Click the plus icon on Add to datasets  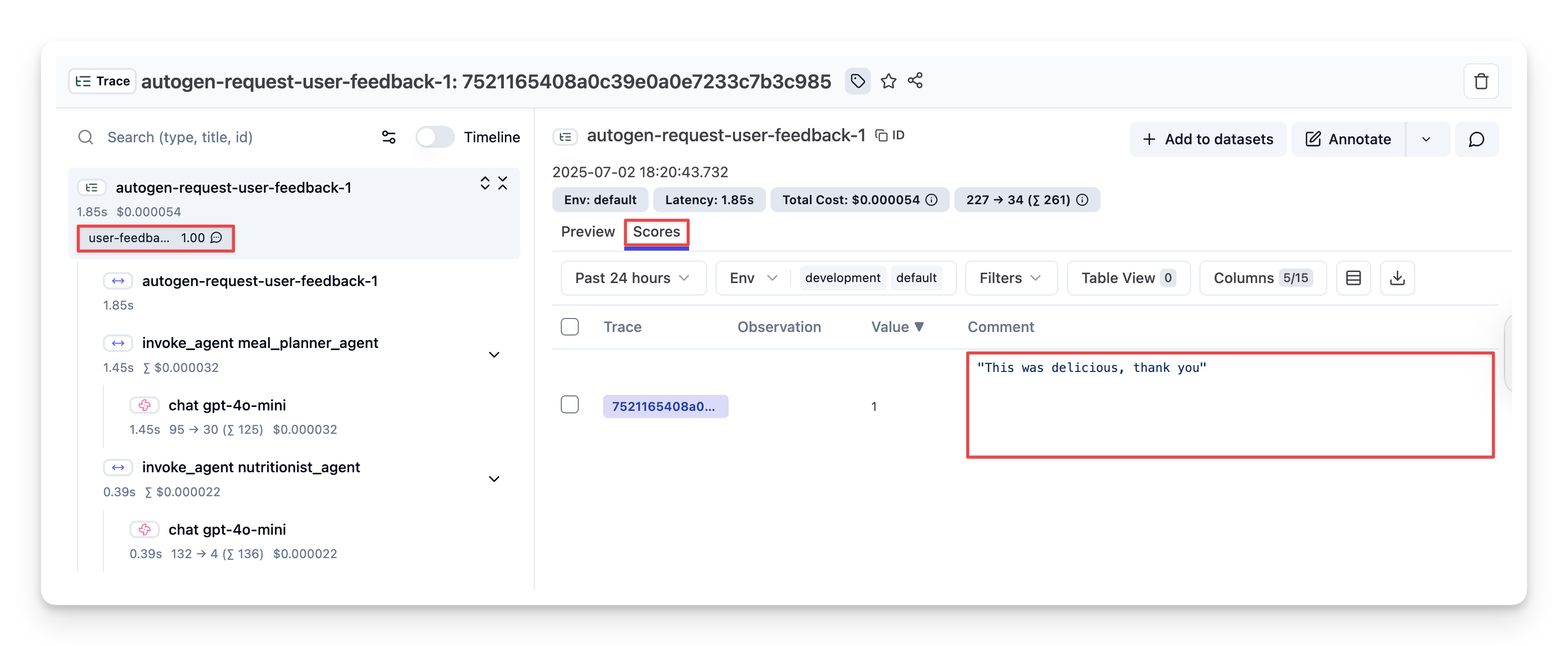click(1149, 139)
